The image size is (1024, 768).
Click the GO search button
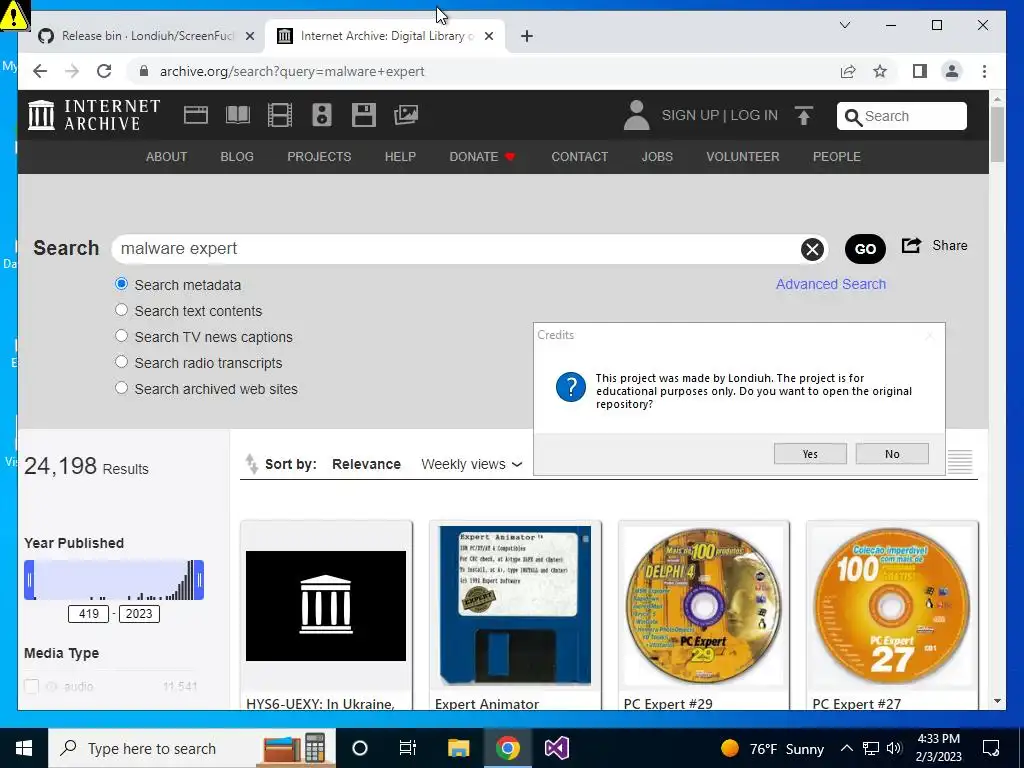pos(865,249)
